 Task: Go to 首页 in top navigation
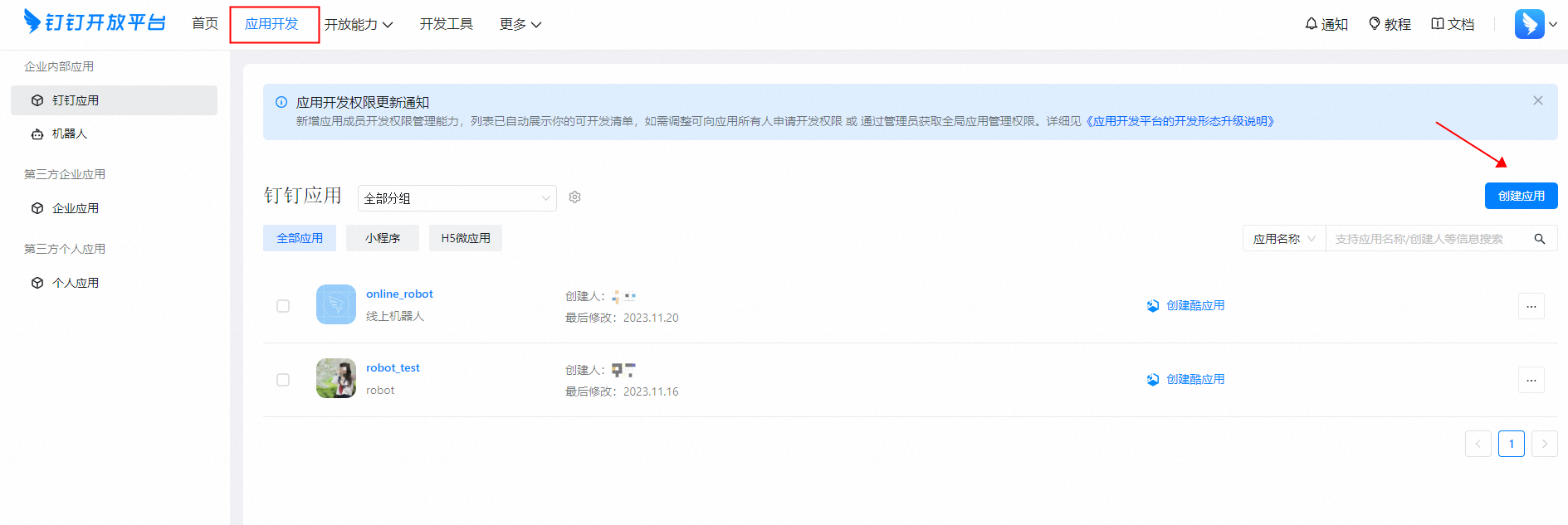[x=205, y=23]
